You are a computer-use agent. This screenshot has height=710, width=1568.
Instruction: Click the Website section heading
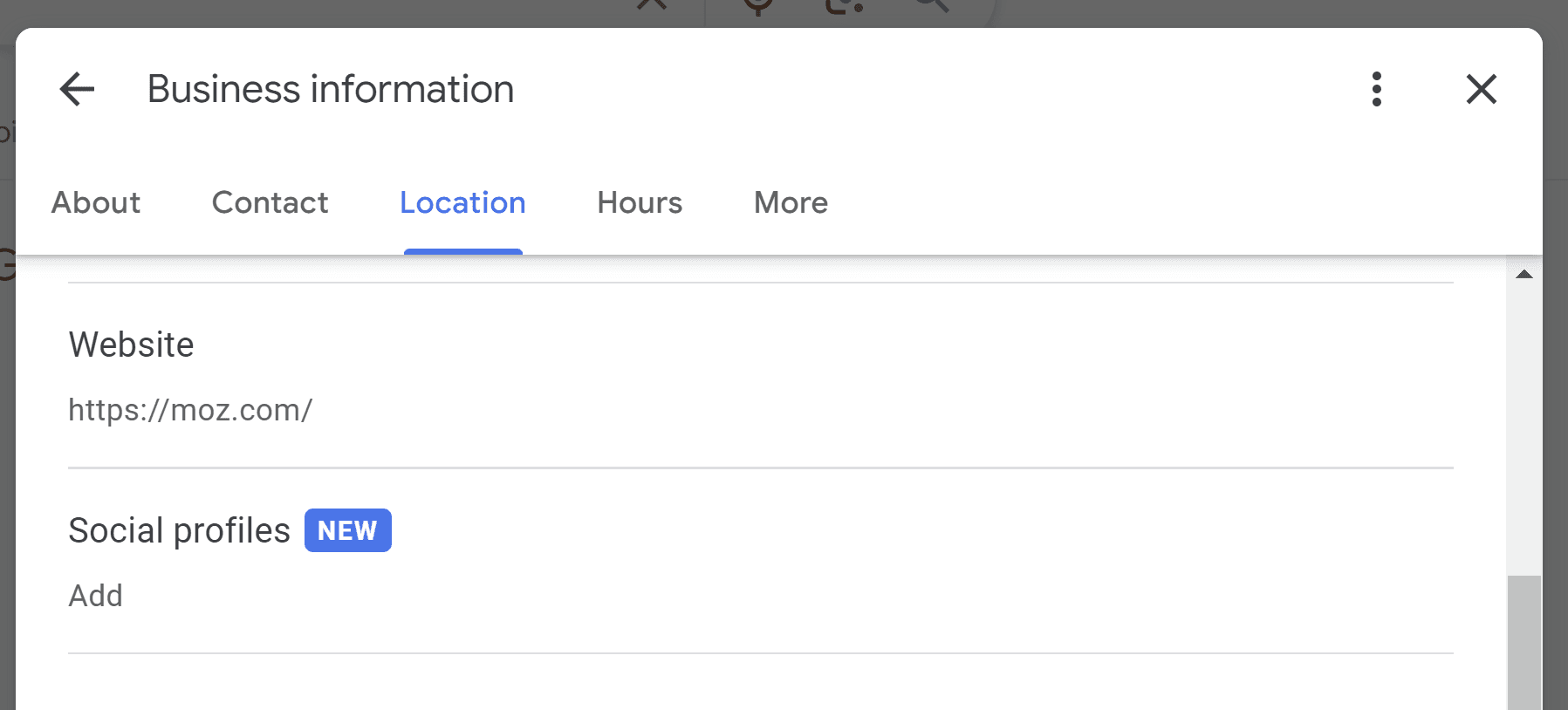(x=132, y=345)
